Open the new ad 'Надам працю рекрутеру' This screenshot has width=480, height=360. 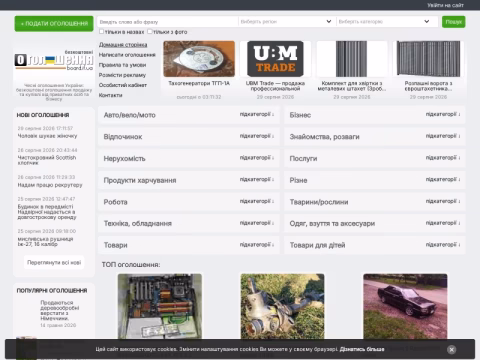coord(50,185)
